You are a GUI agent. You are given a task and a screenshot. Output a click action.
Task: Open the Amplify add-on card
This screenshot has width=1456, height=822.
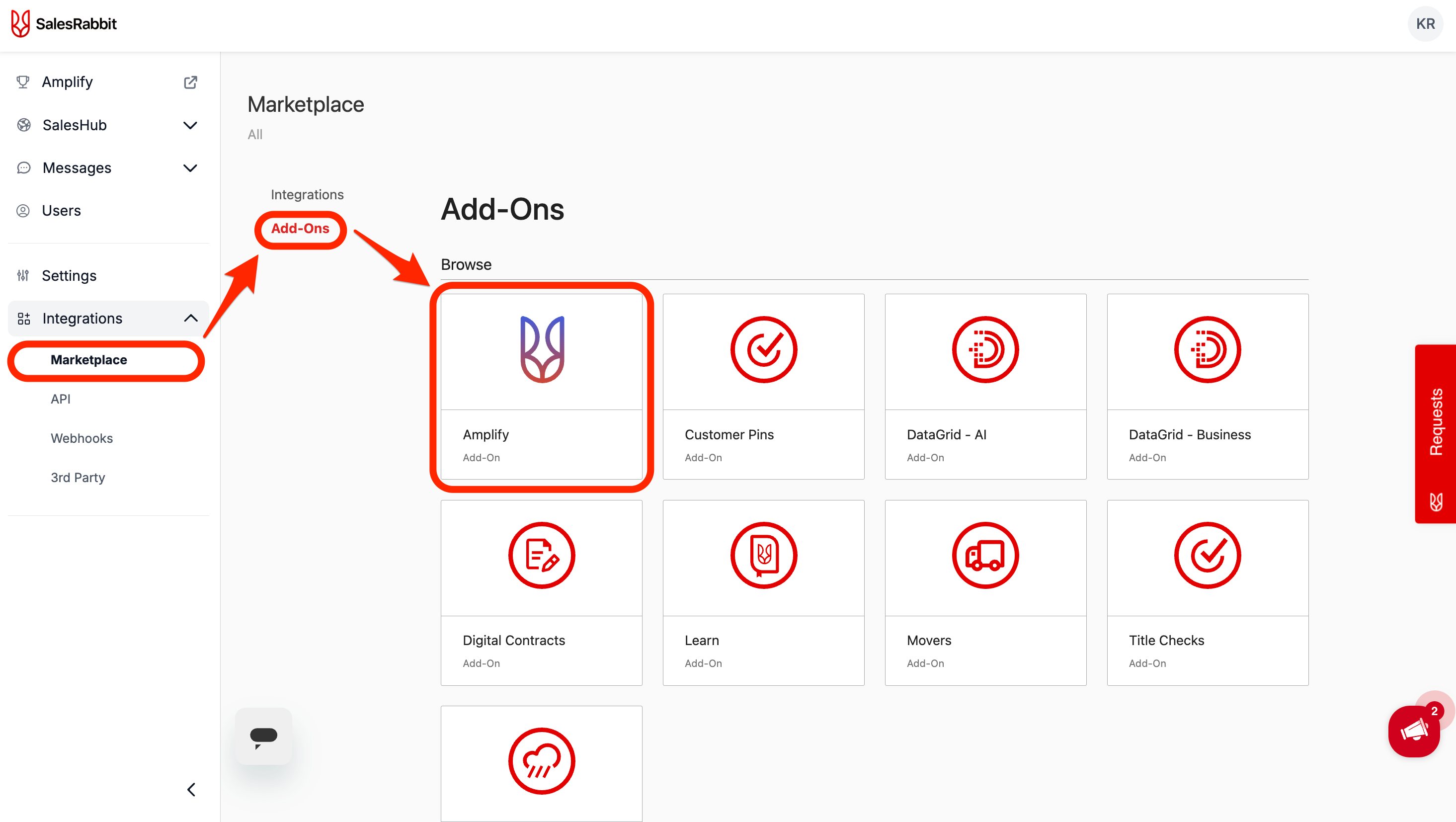pyautogui.click(x=542, y=387)
